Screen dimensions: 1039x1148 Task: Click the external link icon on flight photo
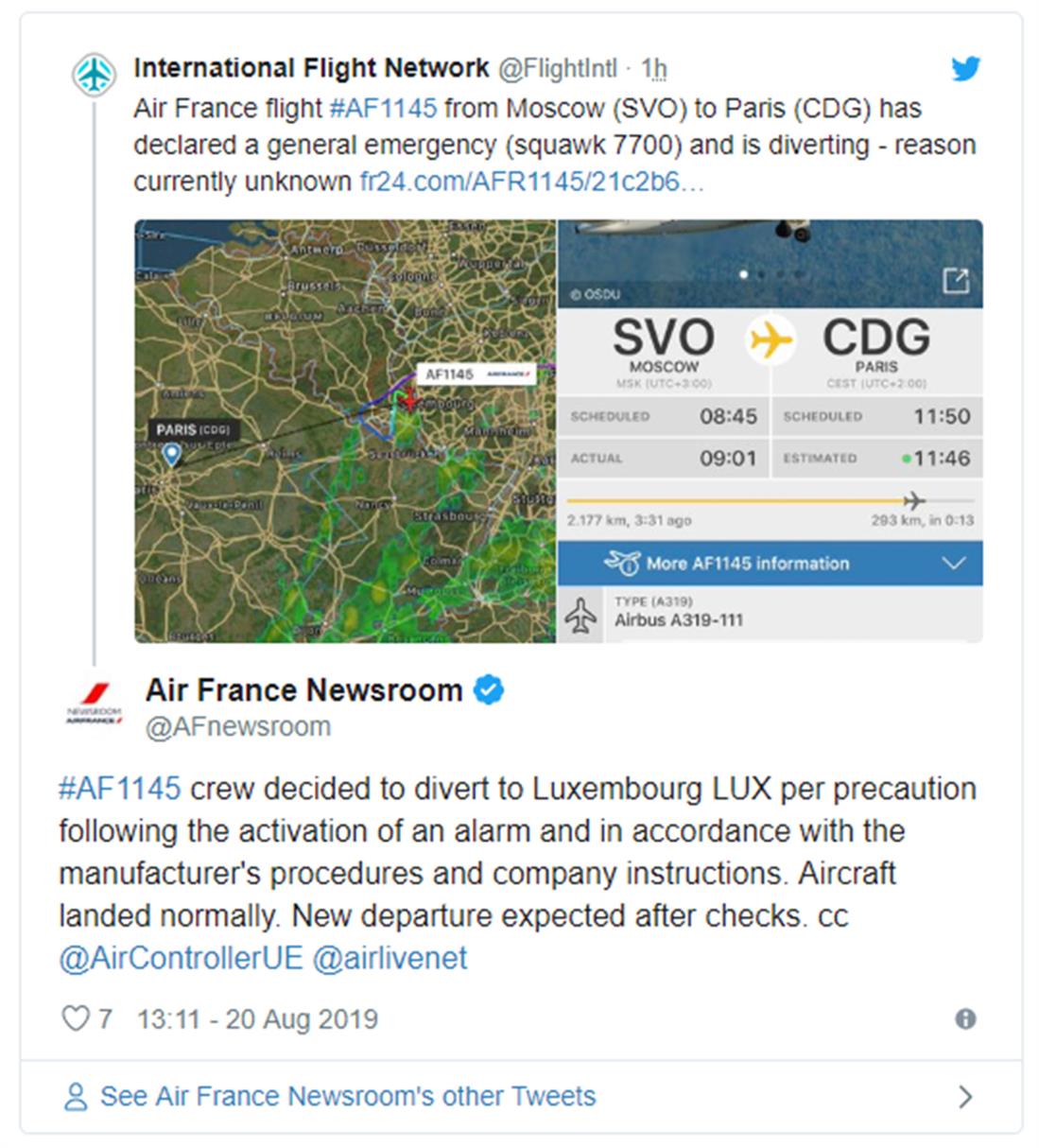[956, 280]
